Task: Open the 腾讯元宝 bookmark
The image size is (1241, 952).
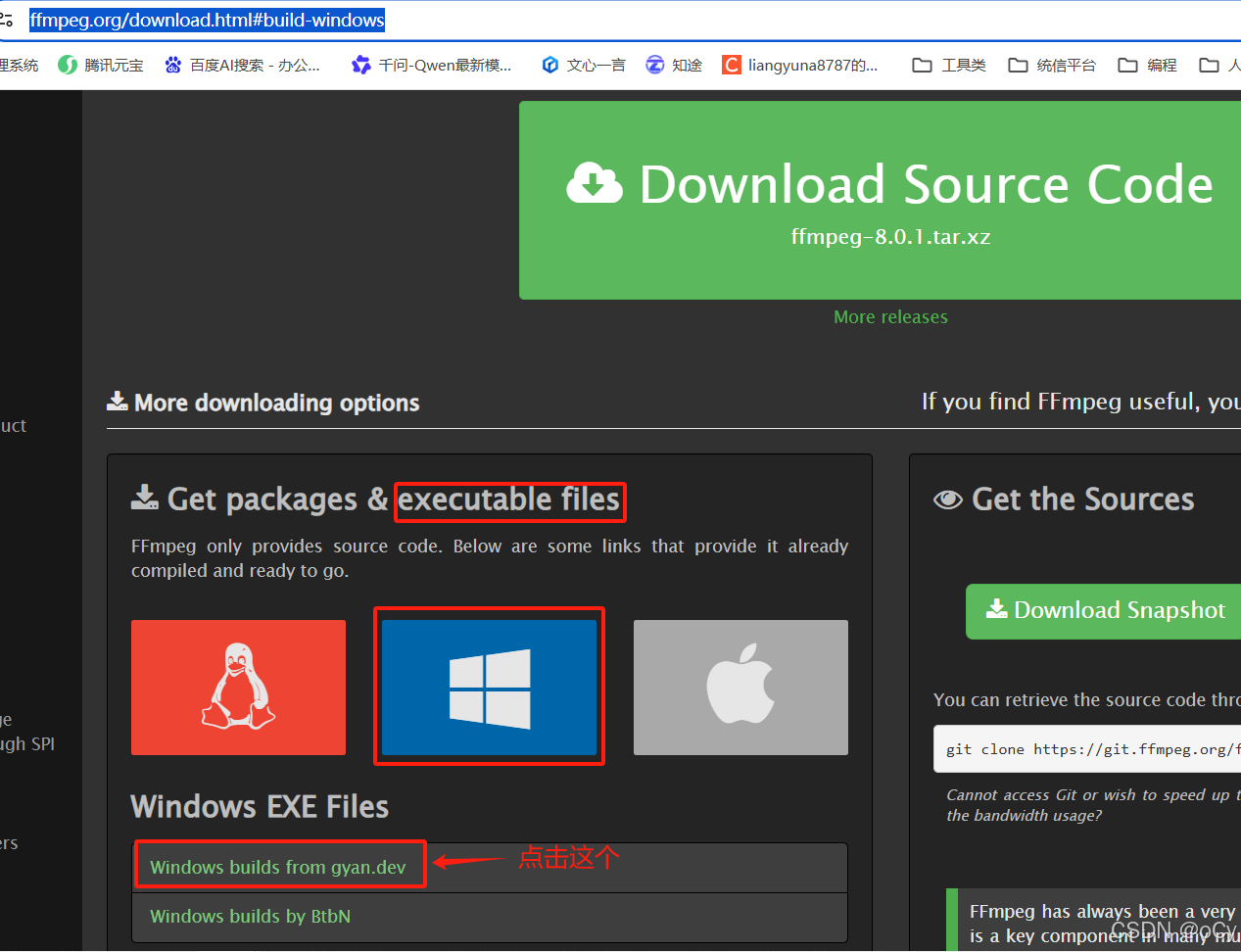Action: click(100, 66)
